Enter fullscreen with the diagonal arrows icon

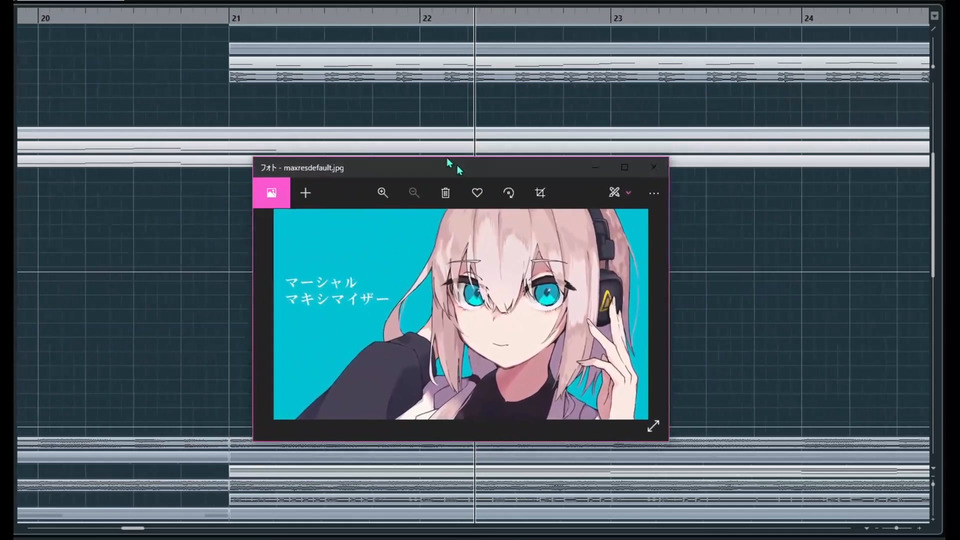[x=653, y=426]
